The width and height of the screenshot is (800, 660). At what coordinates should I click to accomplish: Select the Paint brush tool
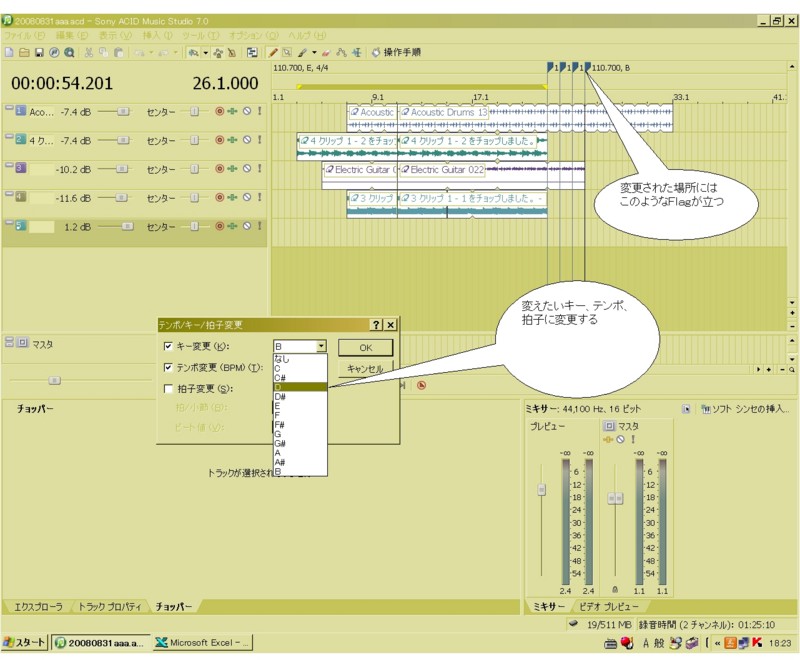click(303, 53)
